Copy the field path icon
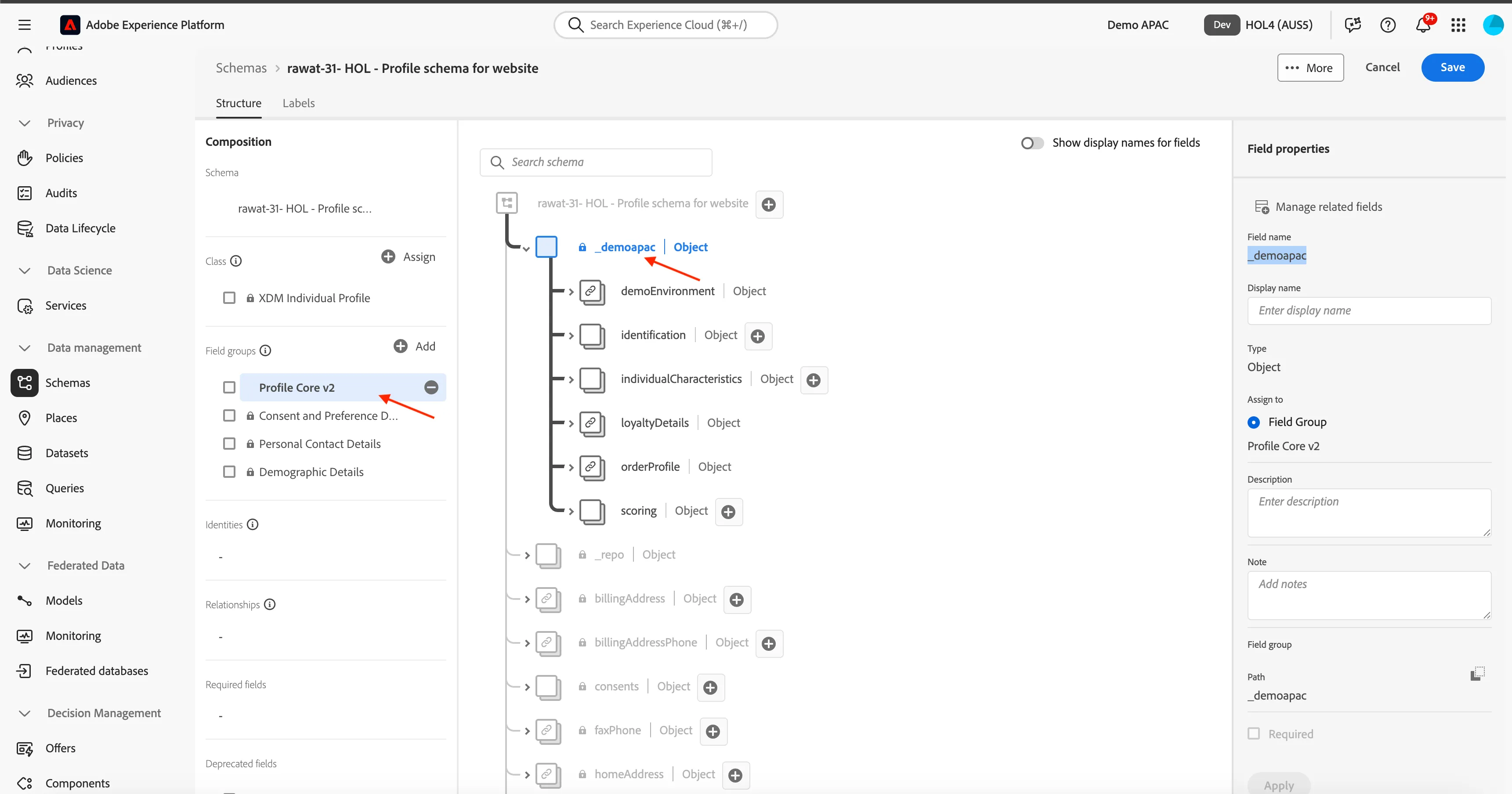Viewport: 1512px width, 794px height. point(1477,673)
